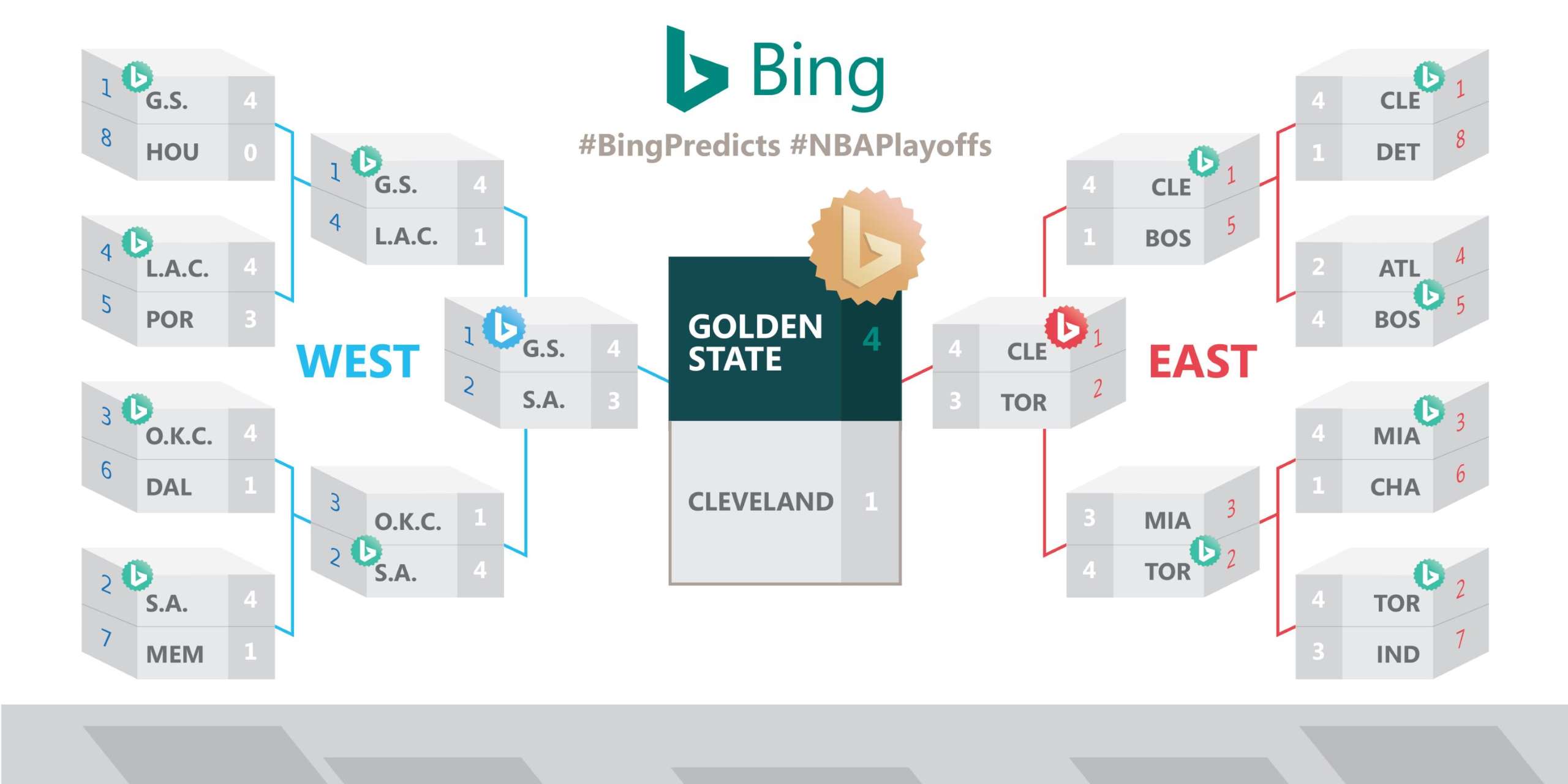
Task: Click the green Bing badge next to MIA vs CHA
Action: [1429, 410]
